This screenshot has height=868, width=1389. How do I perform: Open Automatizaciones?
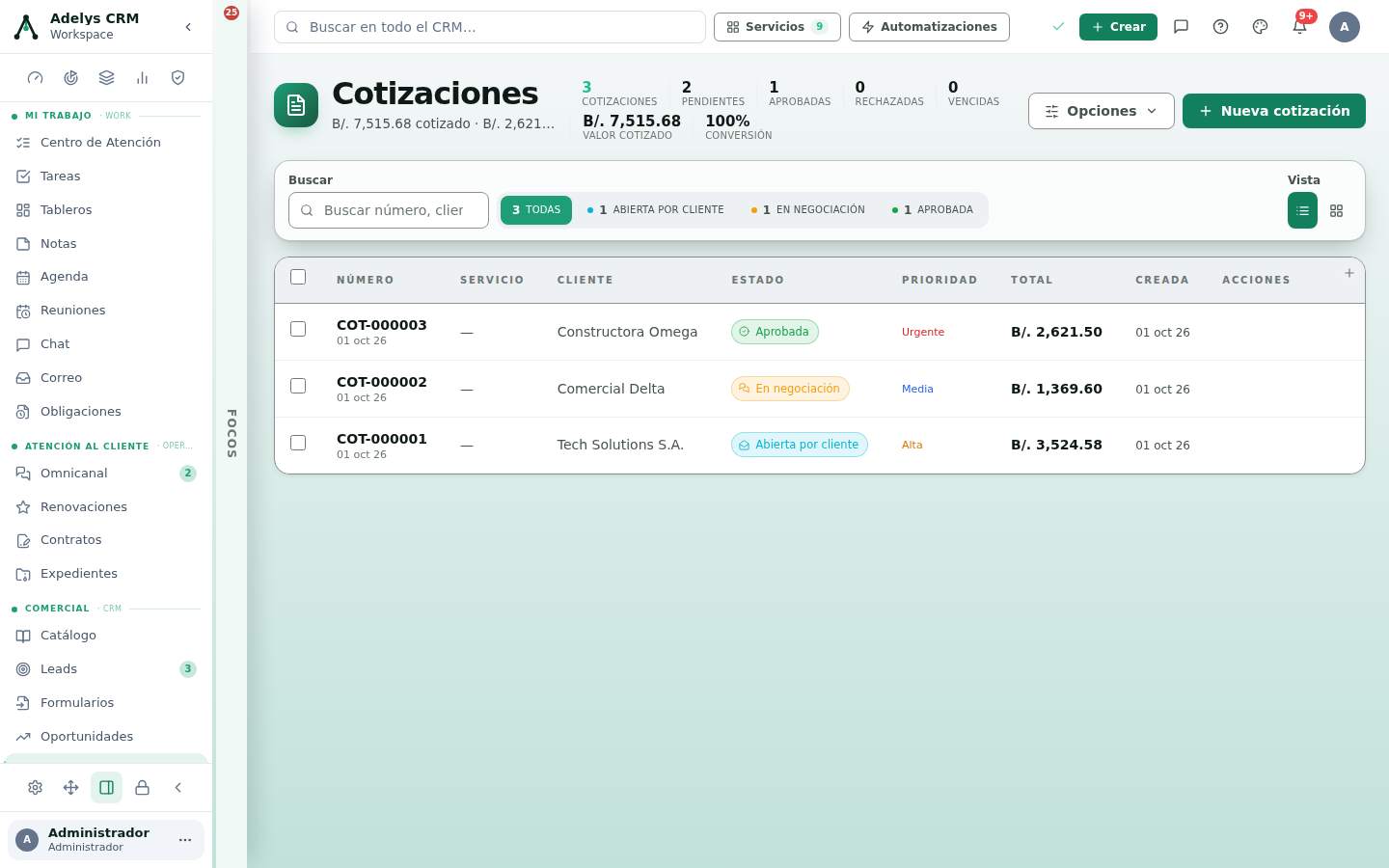click(929, 27)
